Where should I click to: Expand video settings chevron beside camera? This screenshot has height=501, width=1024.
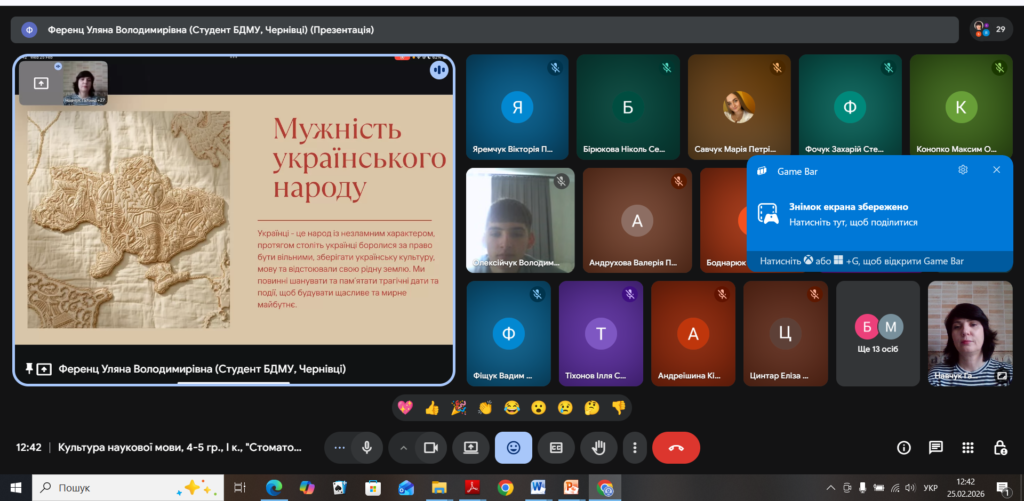pos(402,447)
